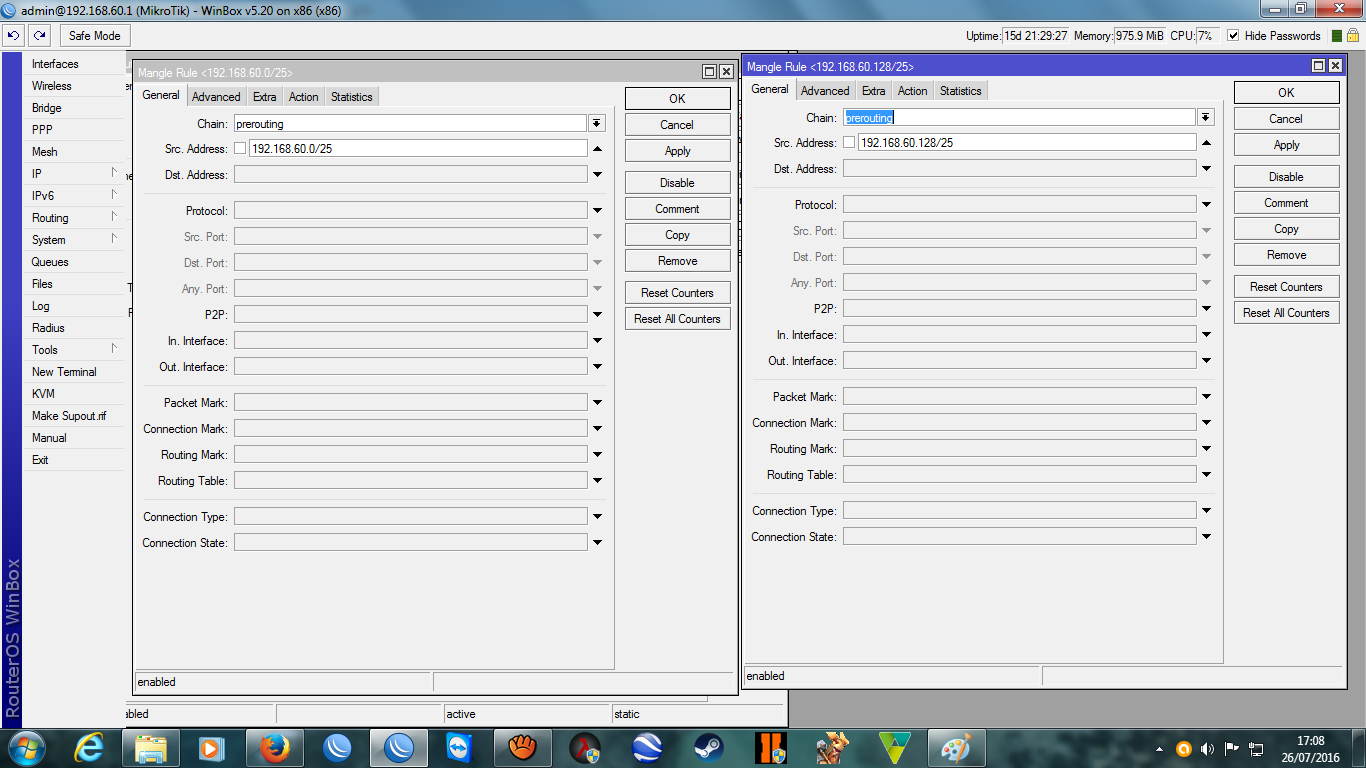Collapse Src. Address field in 192.168.60.0/25 rule

click(x=597, y=149)
